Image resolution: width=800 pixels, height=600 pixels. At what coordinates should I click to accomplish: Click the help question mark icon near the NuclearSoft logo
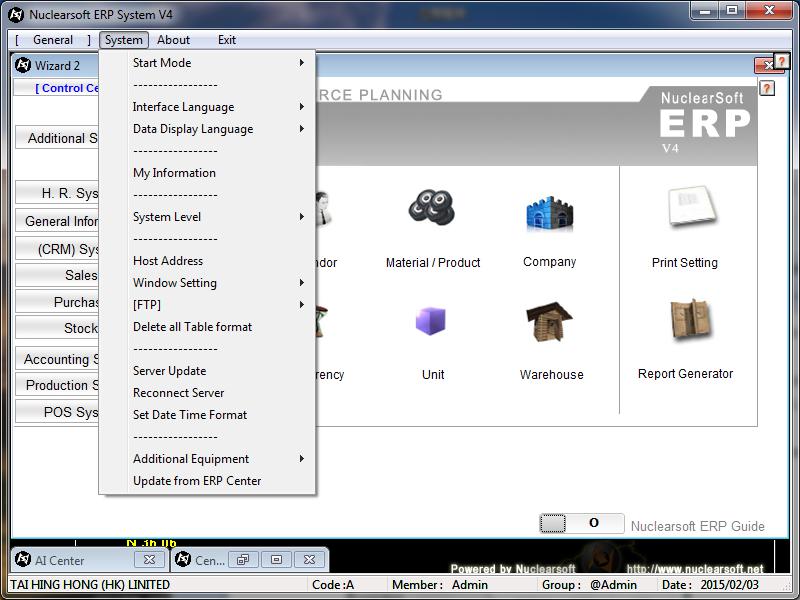[766, 88]
